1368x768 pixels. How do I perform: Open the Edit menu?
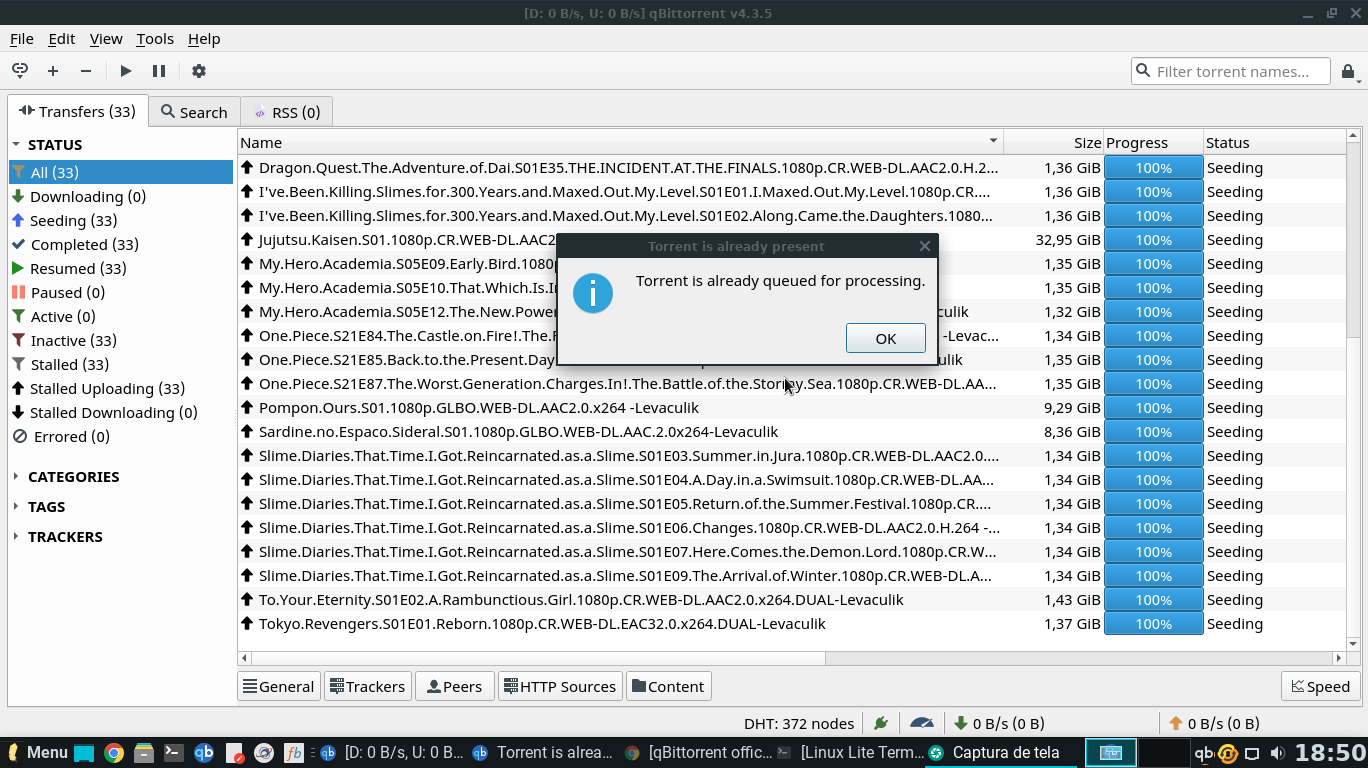62,39
